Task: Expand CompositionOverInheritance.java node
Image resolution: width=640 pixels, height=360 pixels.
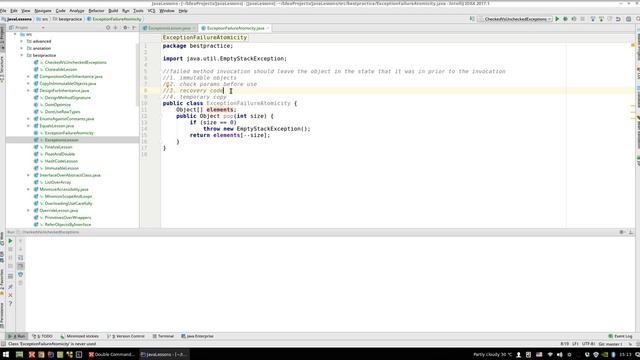Action: (28, 76)
